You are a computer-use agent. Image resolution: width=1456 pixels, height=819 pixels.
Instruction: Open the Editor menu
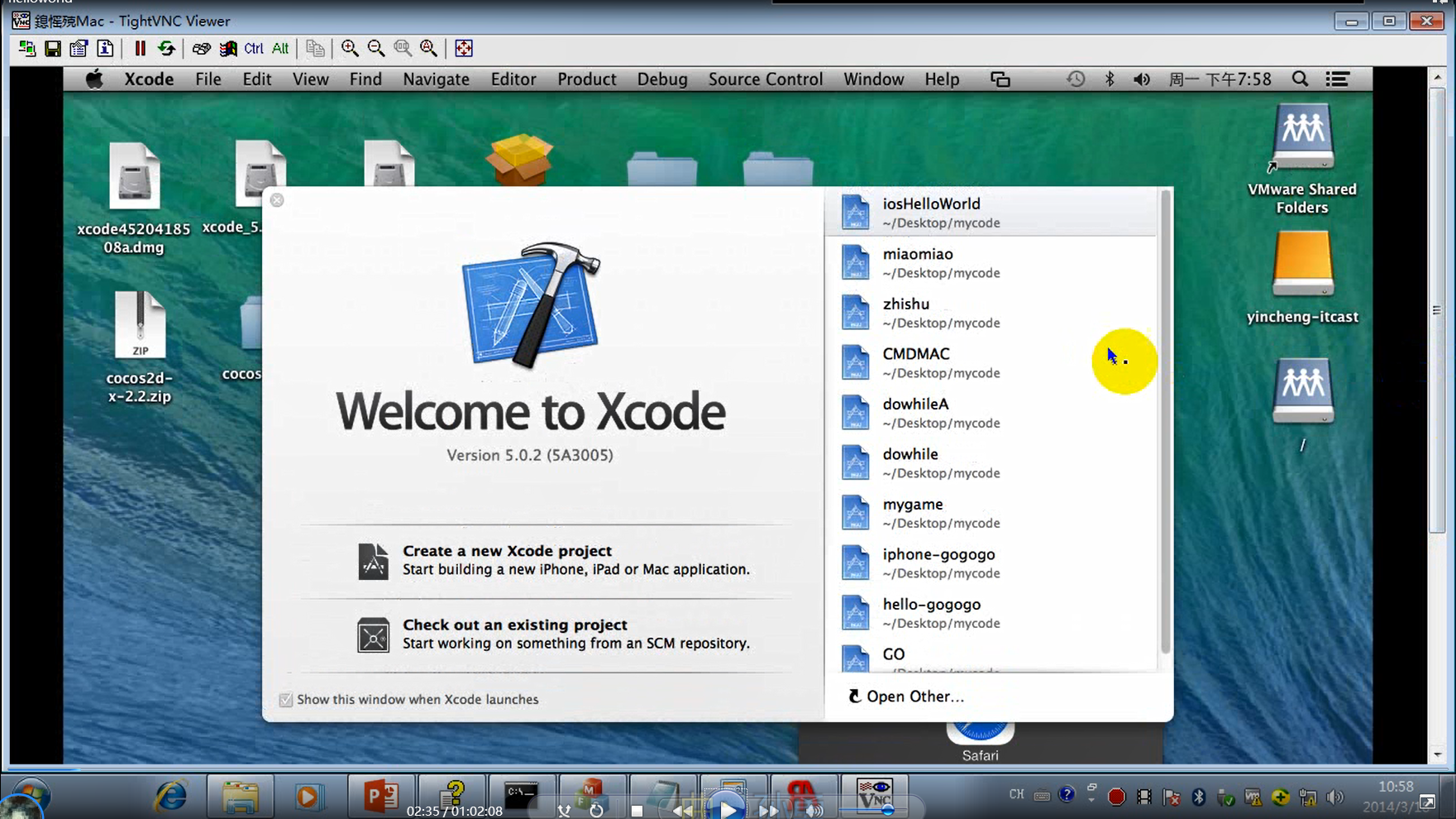coord(513,79)
